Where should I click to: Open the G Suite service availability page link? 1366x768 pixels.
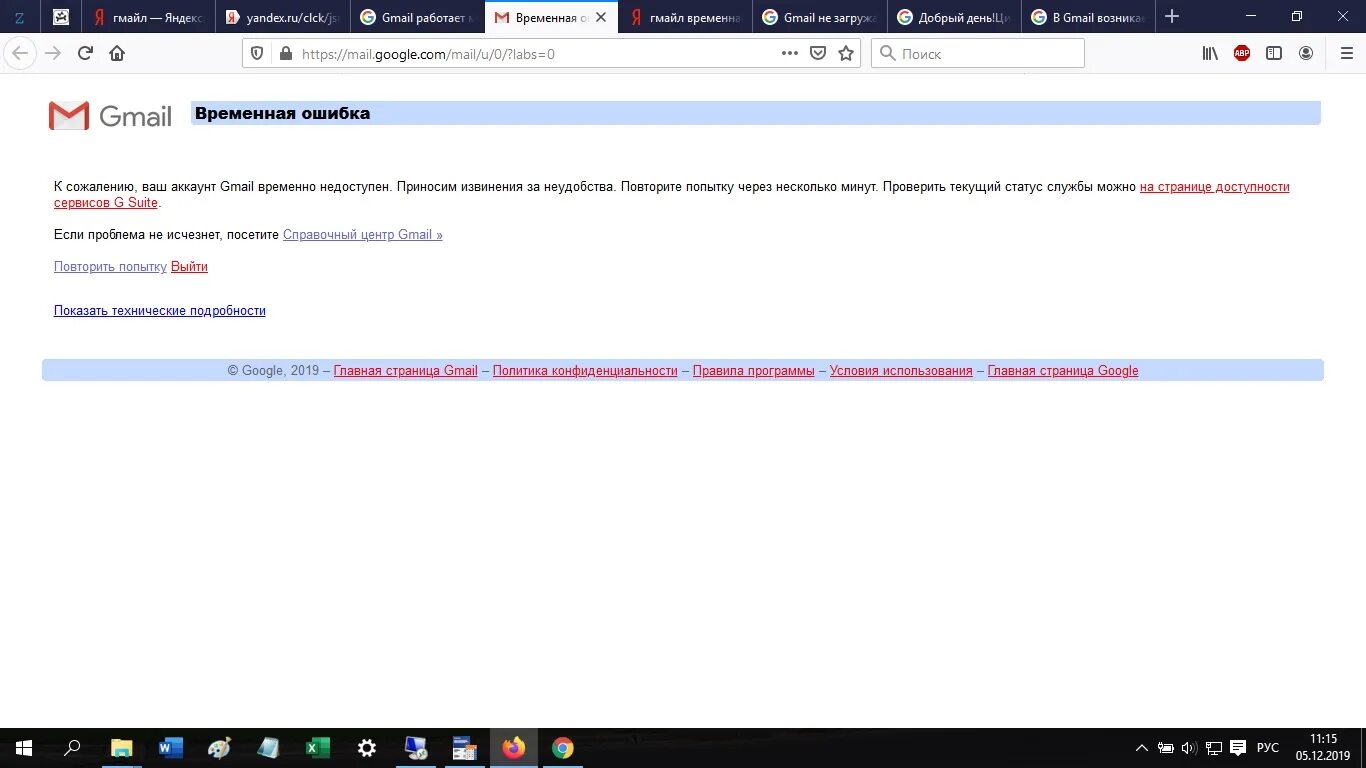(1214, 187)
